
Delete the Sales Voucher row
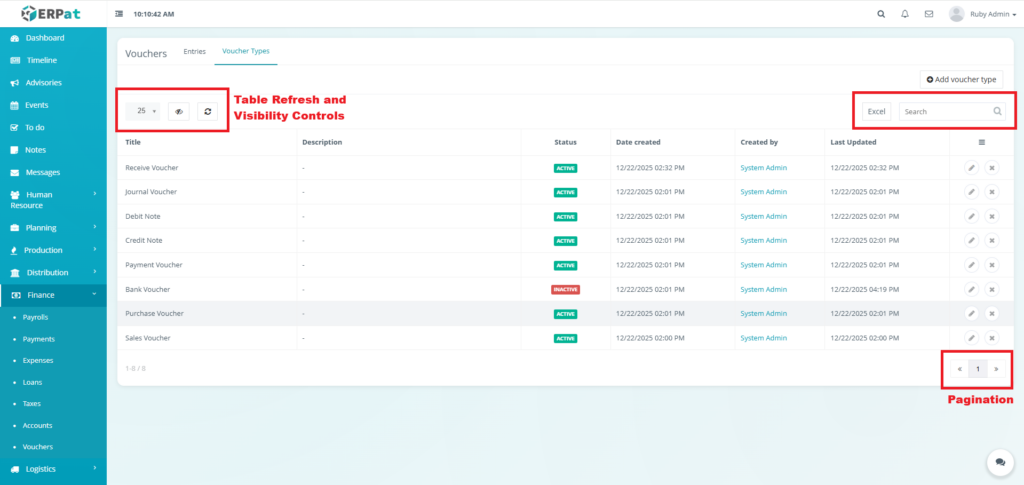point(992,338)
